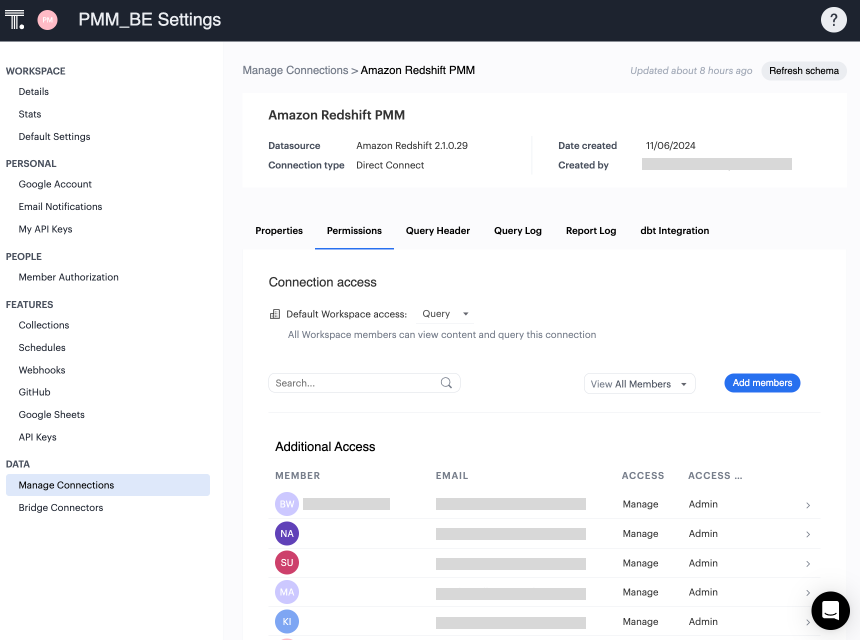The image size is (860, 640).
Task: Expand the SU member row chevron
Action: pos(808,564)
